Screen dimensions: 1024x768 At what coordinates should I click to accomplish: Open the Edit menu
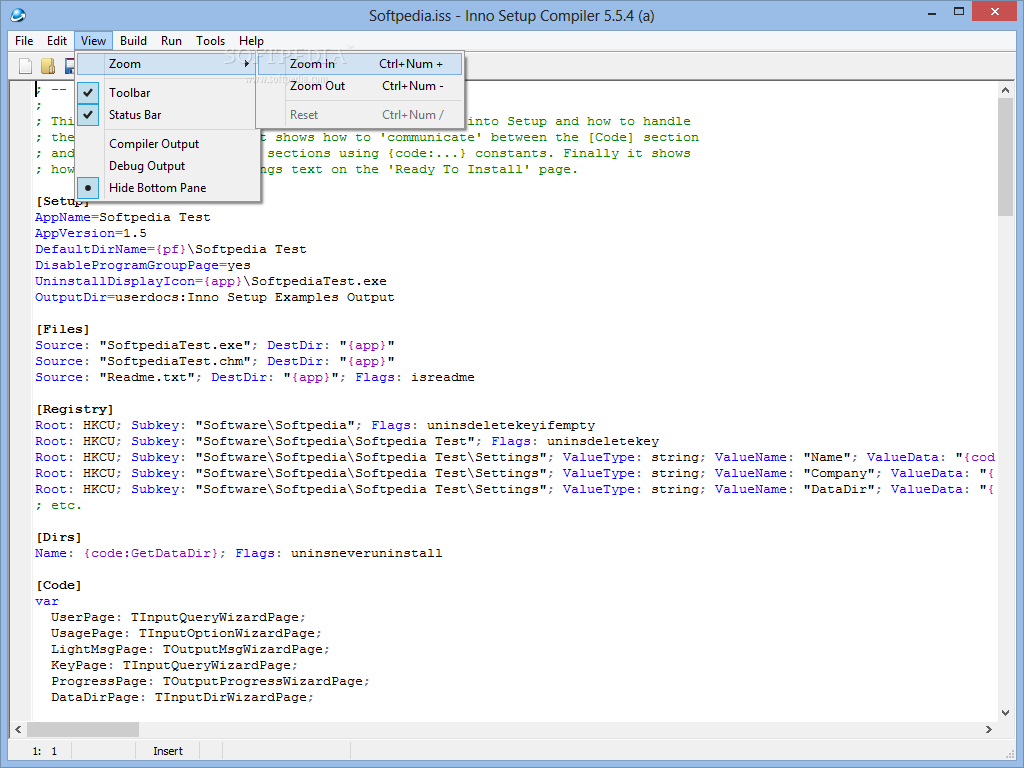(x=57, y=40)
